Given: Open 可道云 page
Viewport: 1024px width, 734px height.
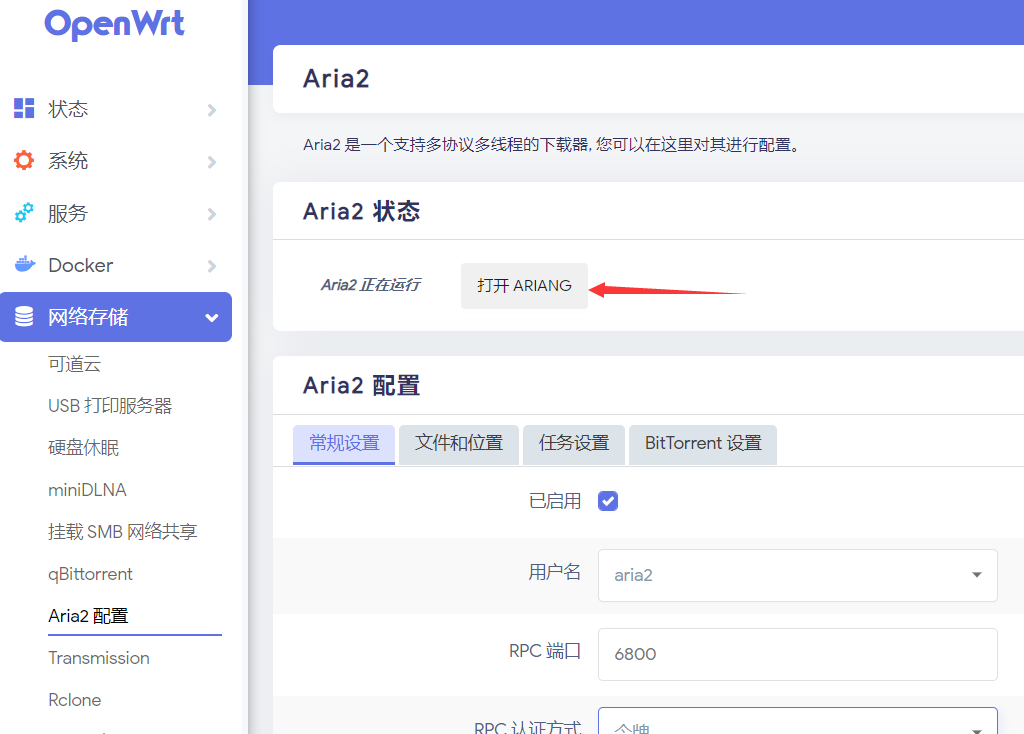Looking at the screenshot, I should pos(74,364).
